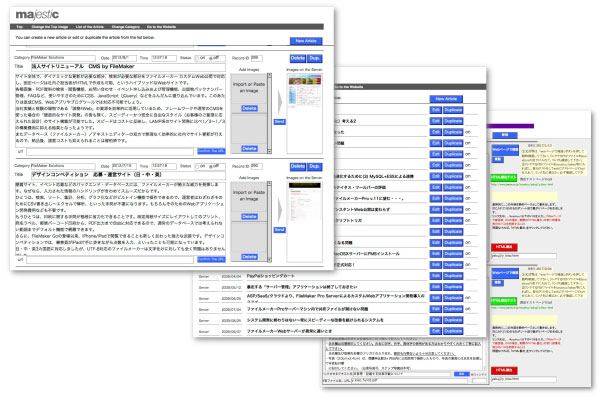Delete the CMS by FileMaker record
This screenshot has width=600, height=400.
(298, 58)
